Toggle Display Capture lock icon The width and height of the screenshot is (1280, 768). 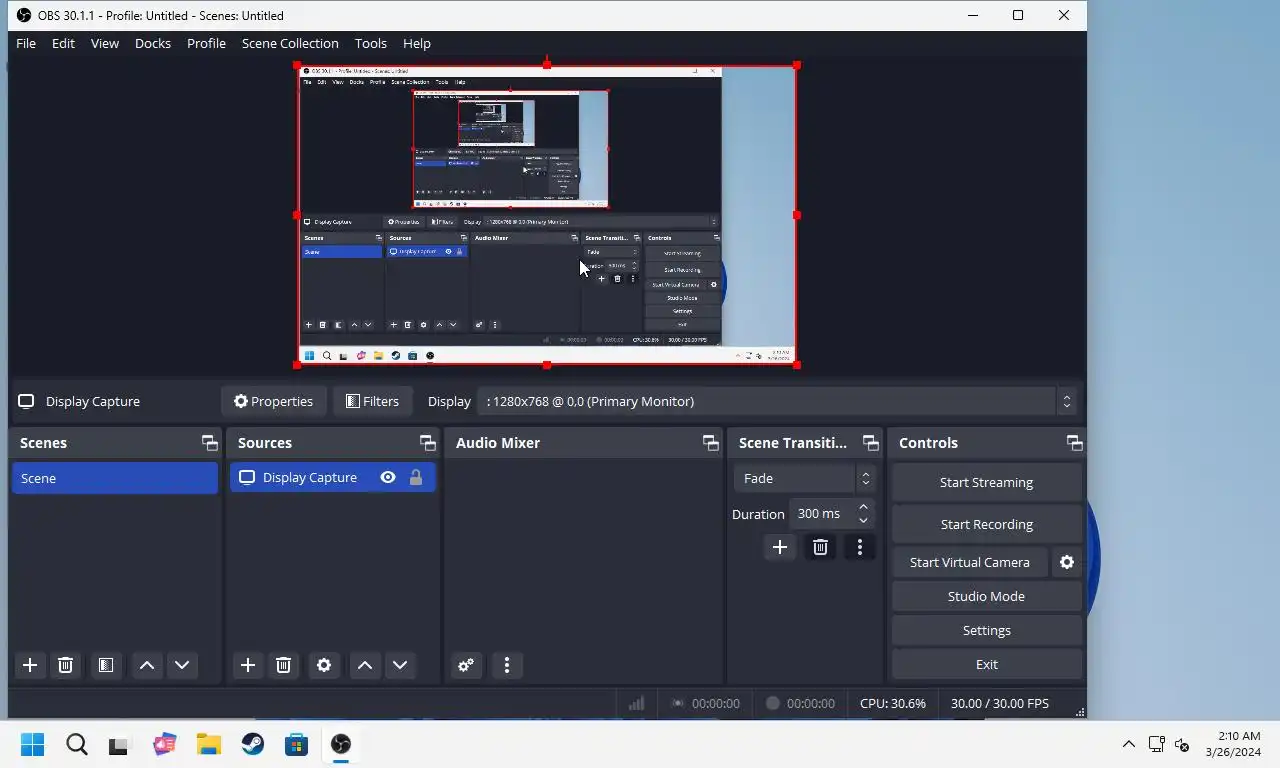pos(416,477)
